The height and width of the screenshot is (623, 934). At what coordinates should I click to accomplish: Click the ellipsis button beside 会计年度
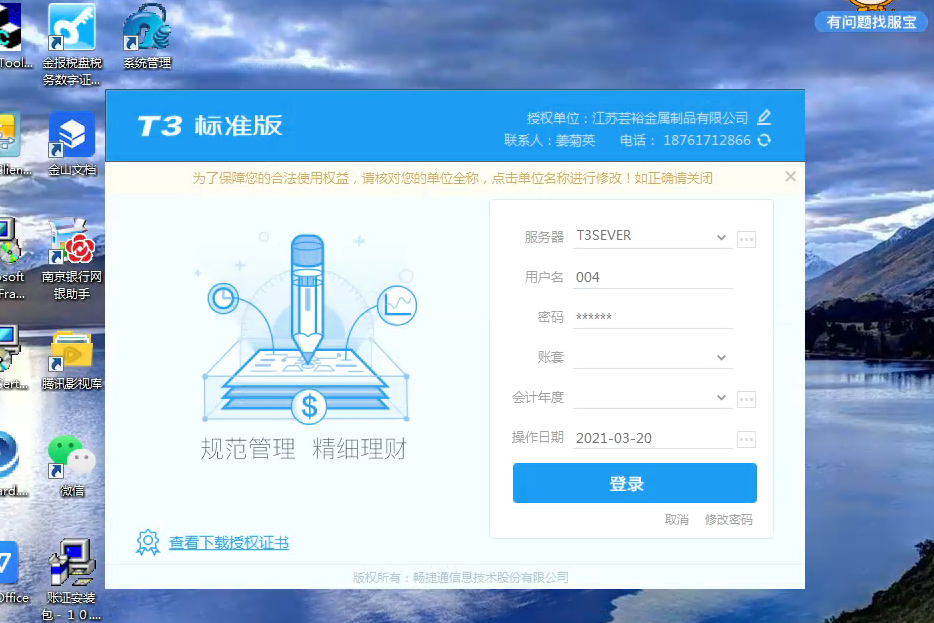[x=746, y=399]
